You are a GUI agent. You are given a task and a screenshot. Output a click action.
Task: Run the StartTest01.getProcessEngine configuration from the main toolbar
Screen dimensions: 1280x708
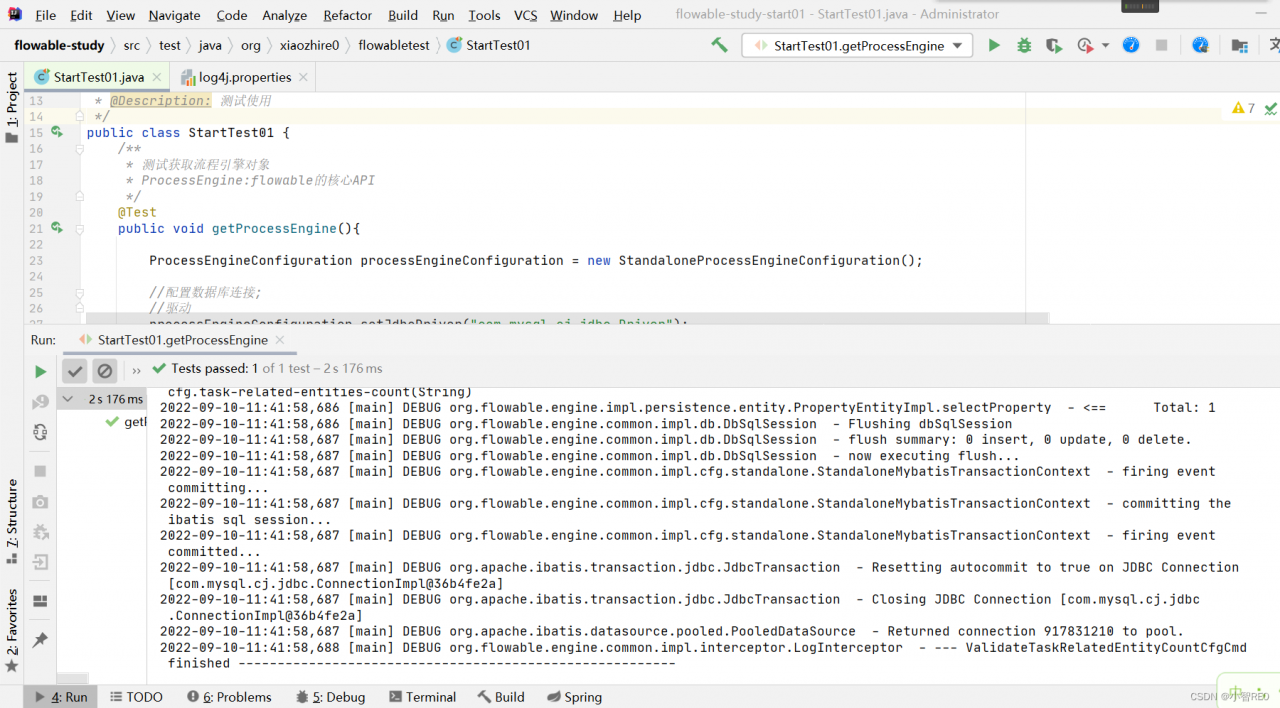coord(993,45)
